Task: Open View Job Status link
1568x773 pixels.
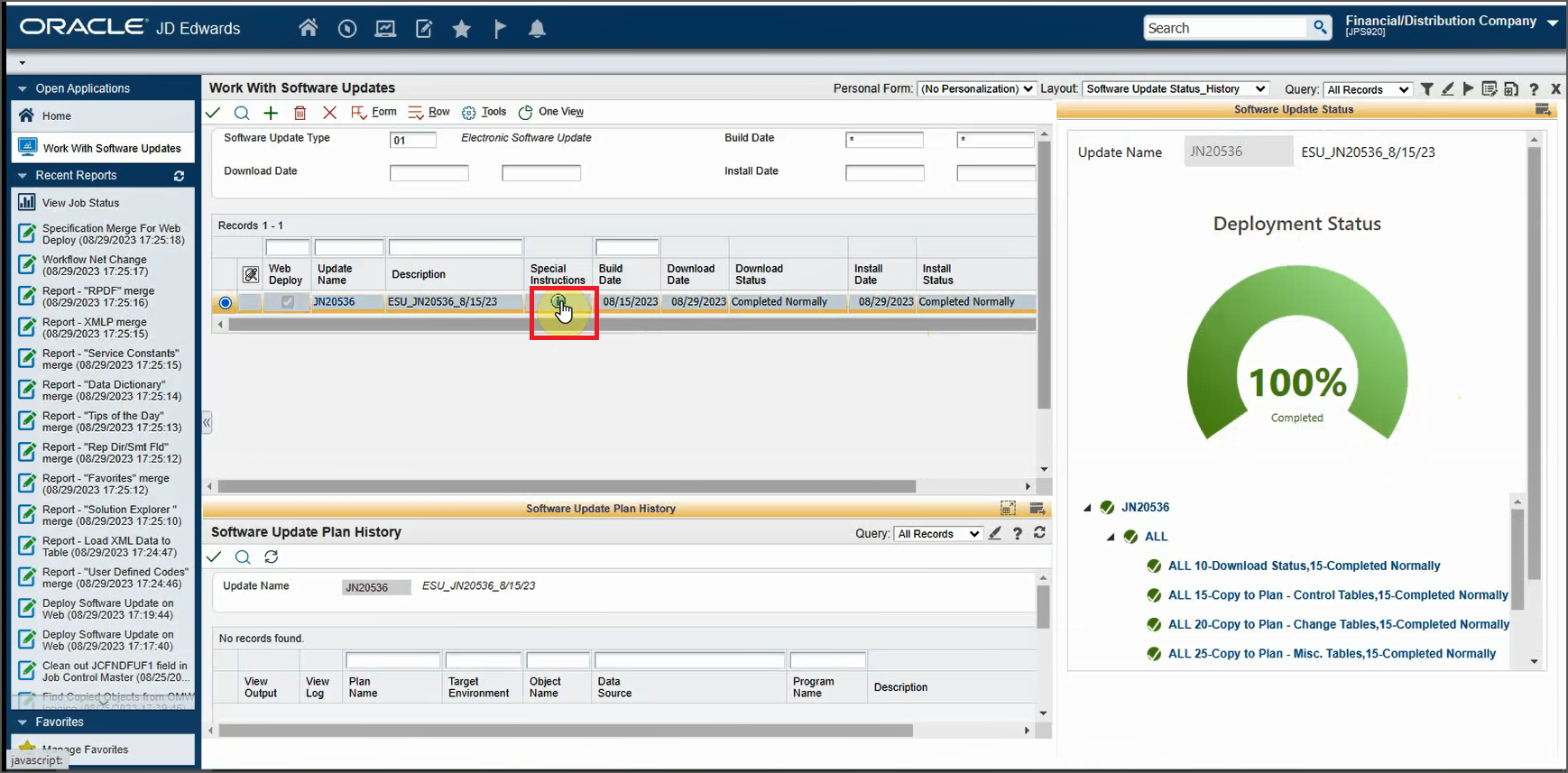Action: (80, 203)
